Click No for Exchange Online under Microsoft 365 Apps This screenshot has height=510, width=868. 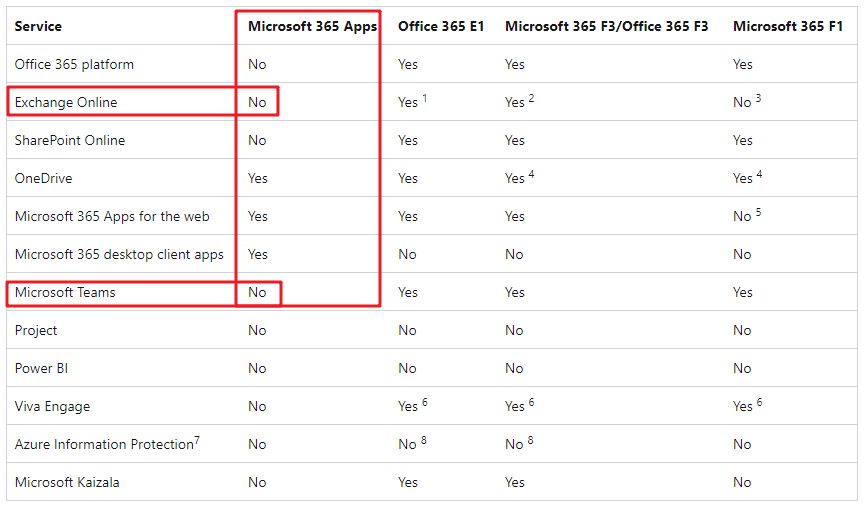click(257, 102)
